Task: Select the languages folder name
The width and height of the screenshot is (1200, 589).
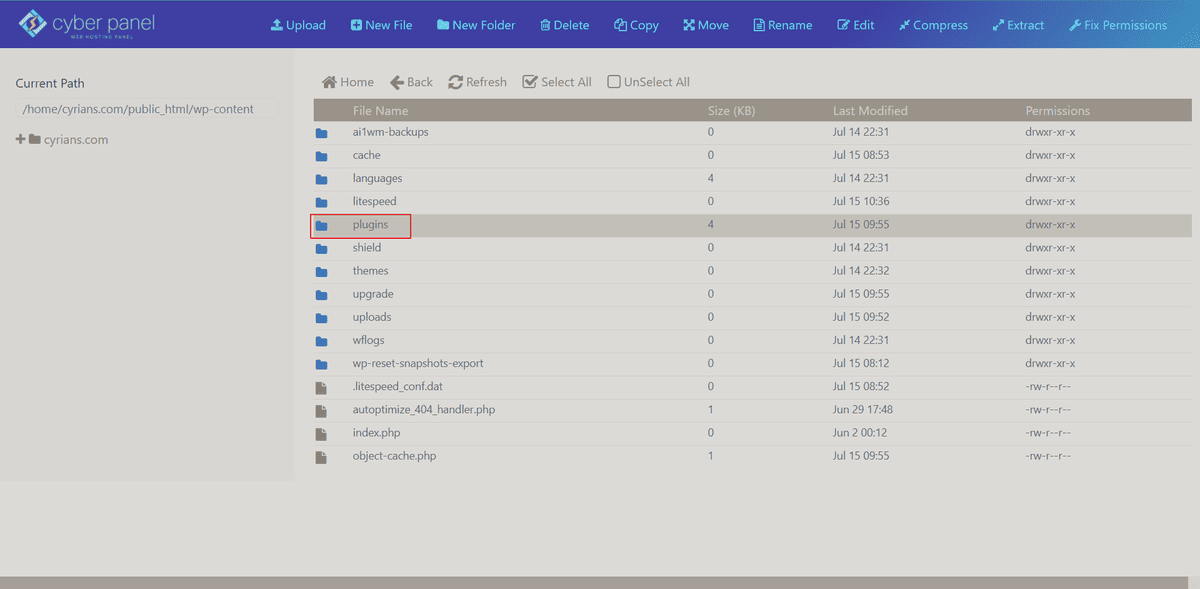Action: pyautogui.click(x=378, y=178)
